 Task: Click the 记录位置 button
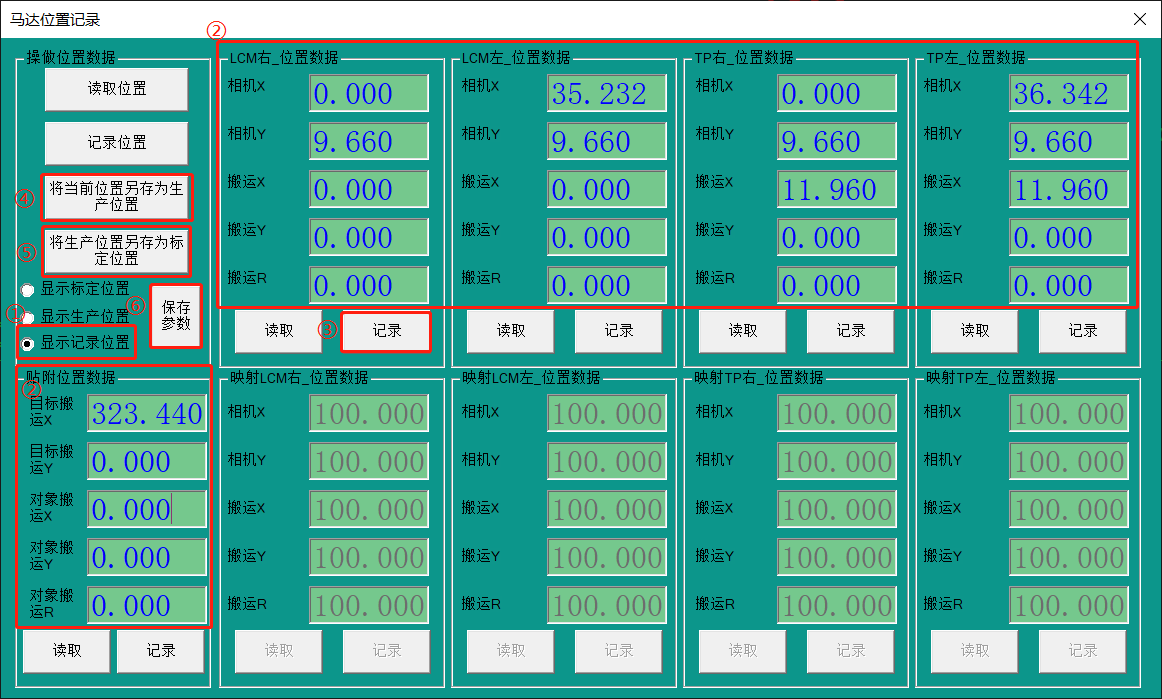point(116,143)
